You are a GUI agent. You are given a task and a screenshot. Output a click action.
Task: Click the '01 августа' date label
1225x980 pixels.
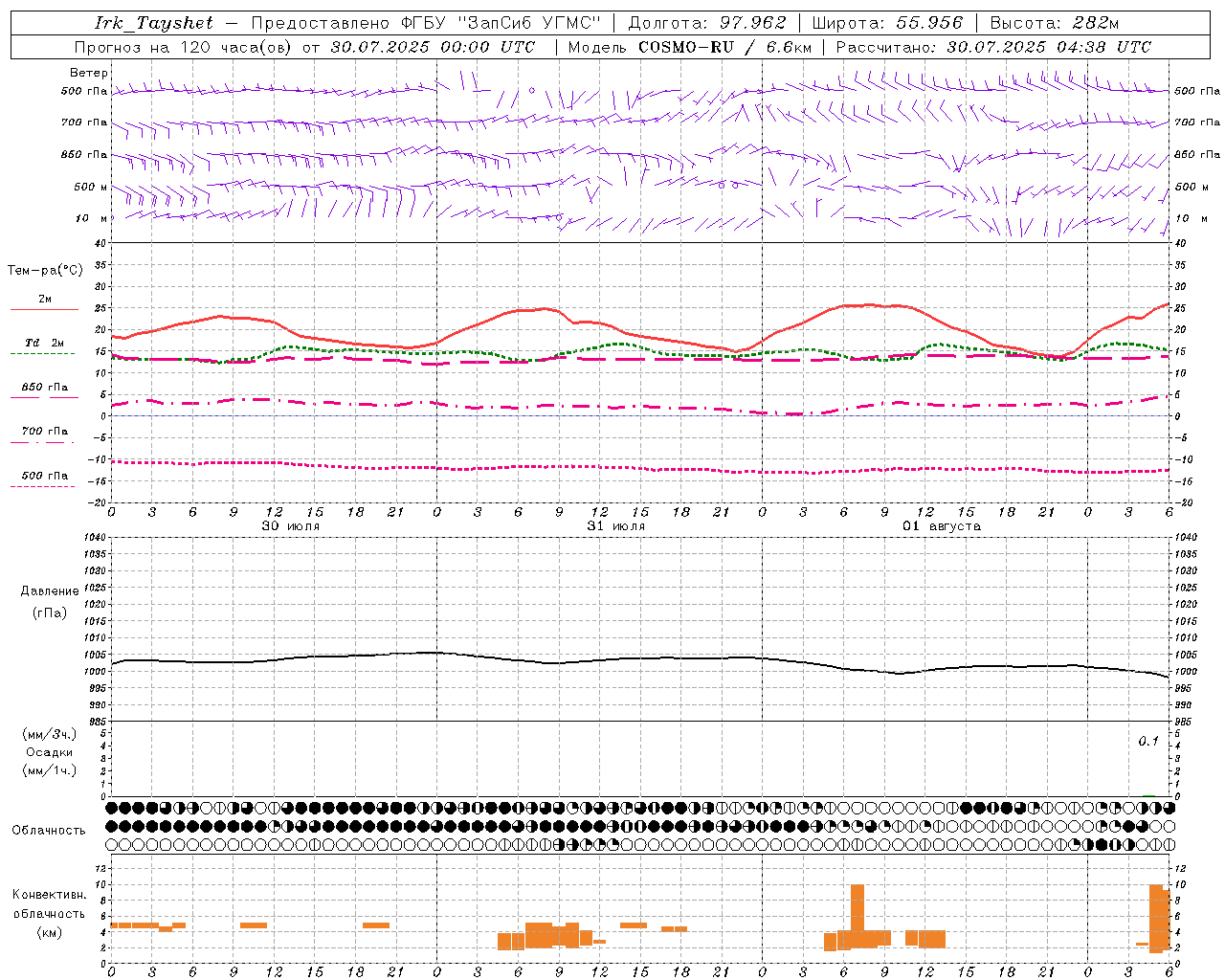[x=942, y=526]
